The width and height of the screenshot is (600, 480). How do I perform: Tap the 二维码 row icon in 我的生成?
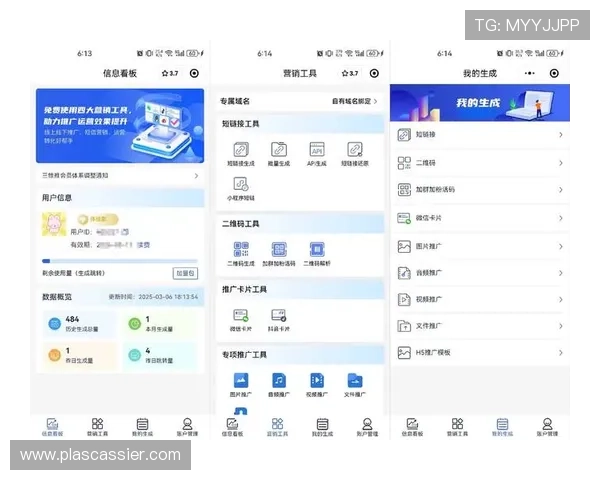(x=404, y=163)
